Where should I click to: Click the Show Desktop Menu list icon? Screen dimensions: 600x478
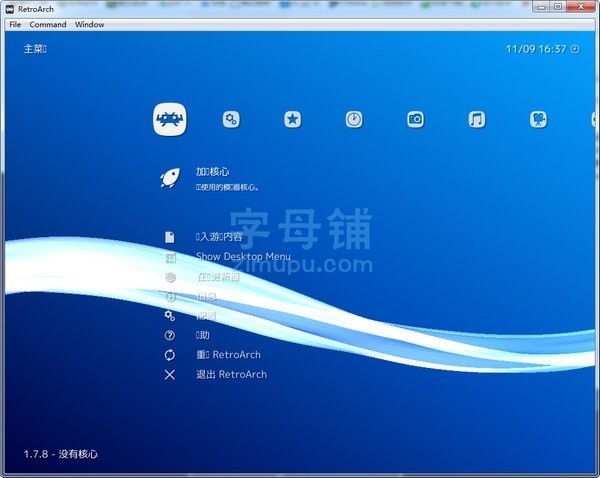pyautogui.click(x=170, y=258)
